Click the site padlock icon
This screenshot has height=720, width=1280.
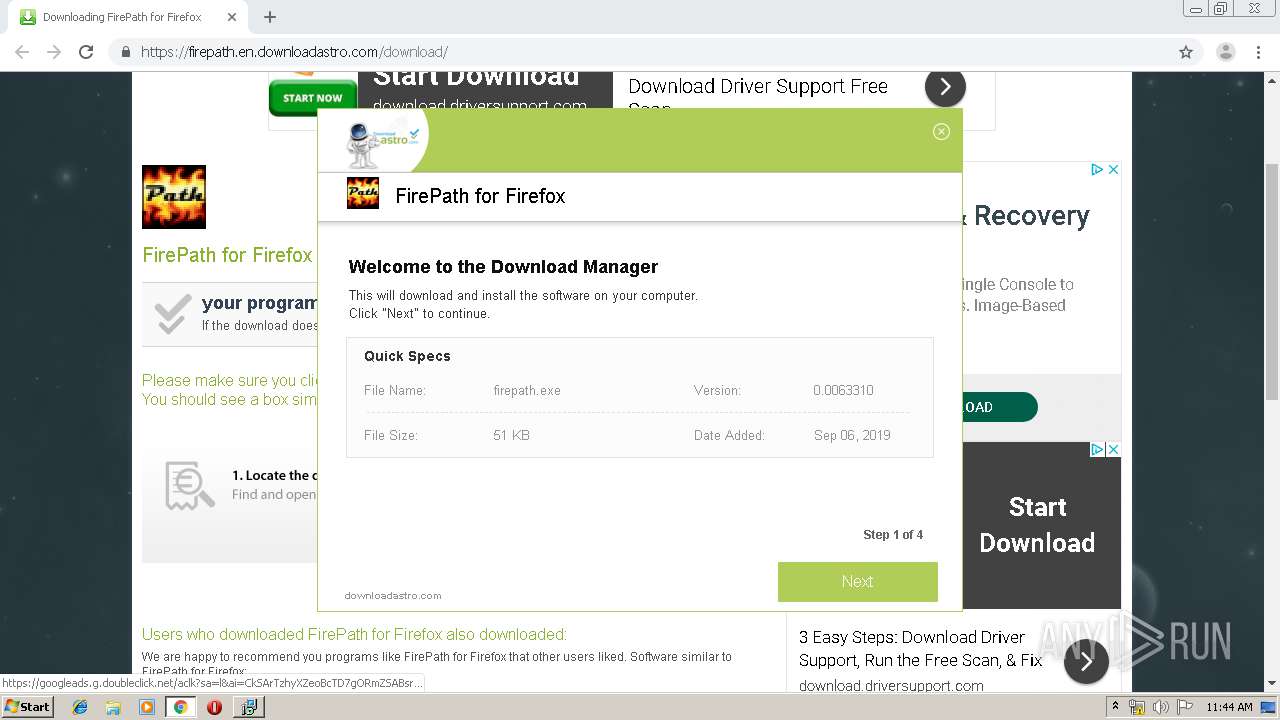click(125, 52)
